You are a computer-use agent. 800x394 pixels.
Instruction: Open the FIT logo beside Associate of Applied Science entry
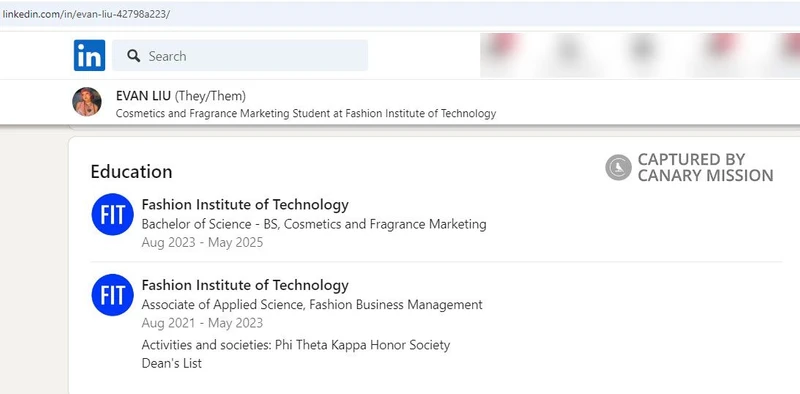point(112,295)
